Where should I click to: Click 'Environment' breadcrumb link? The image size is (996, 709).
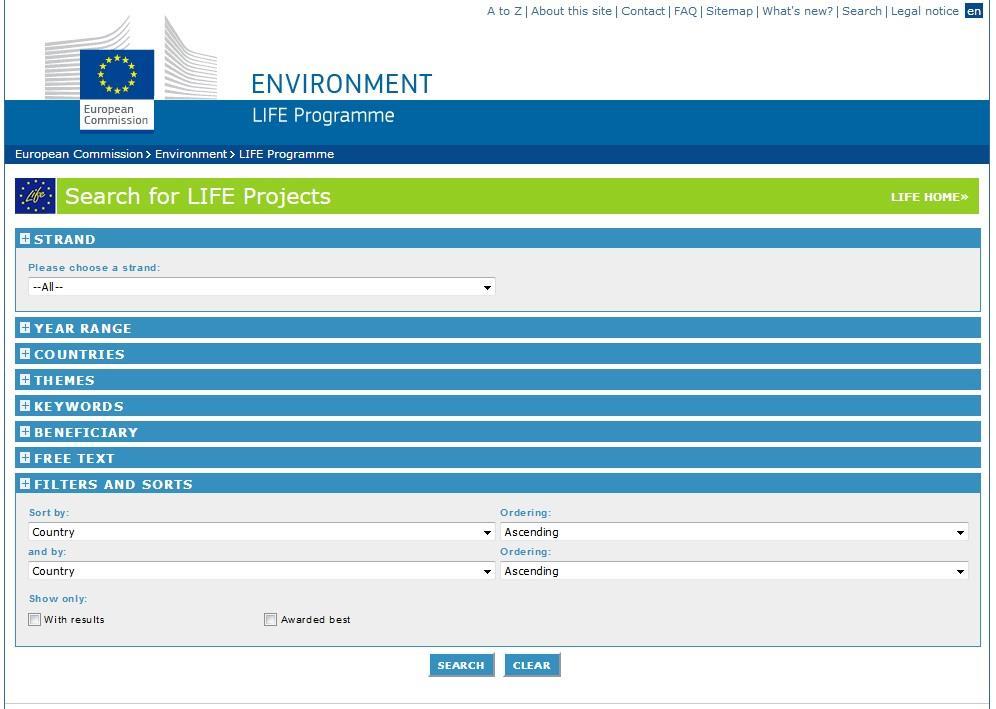(x=191, y=154)
